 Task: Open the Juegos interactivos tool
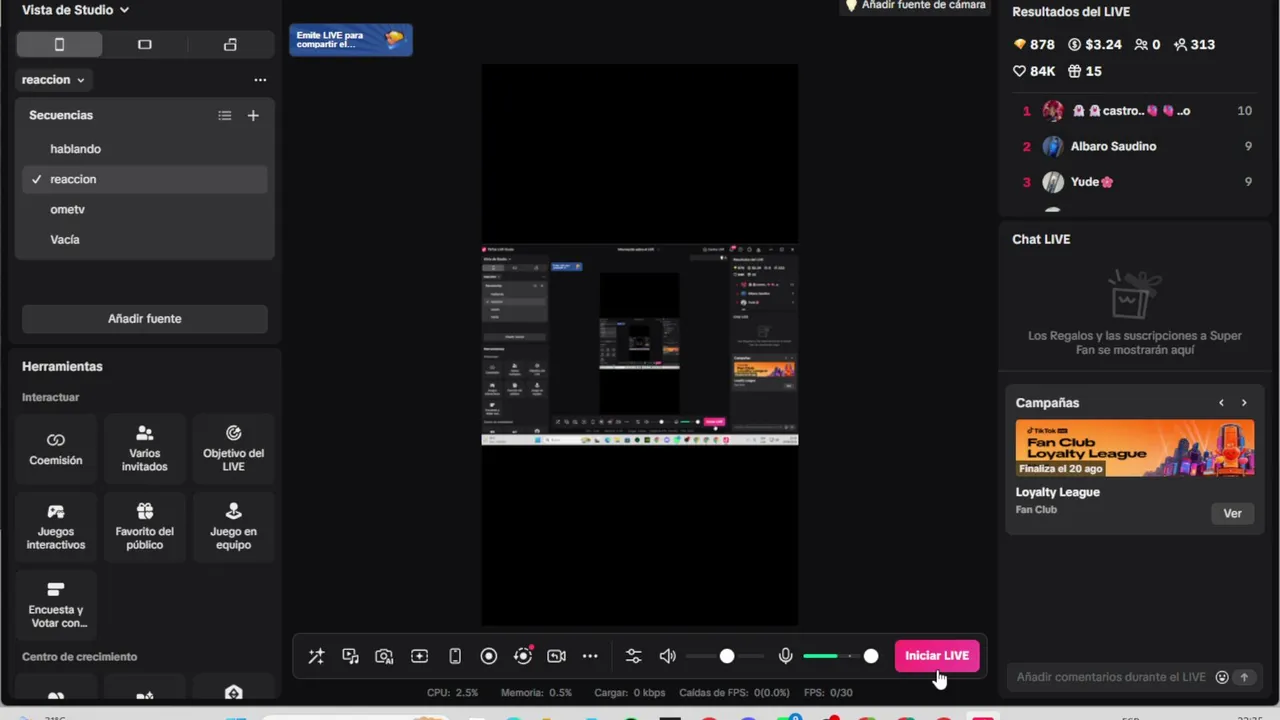click(56, 527)
